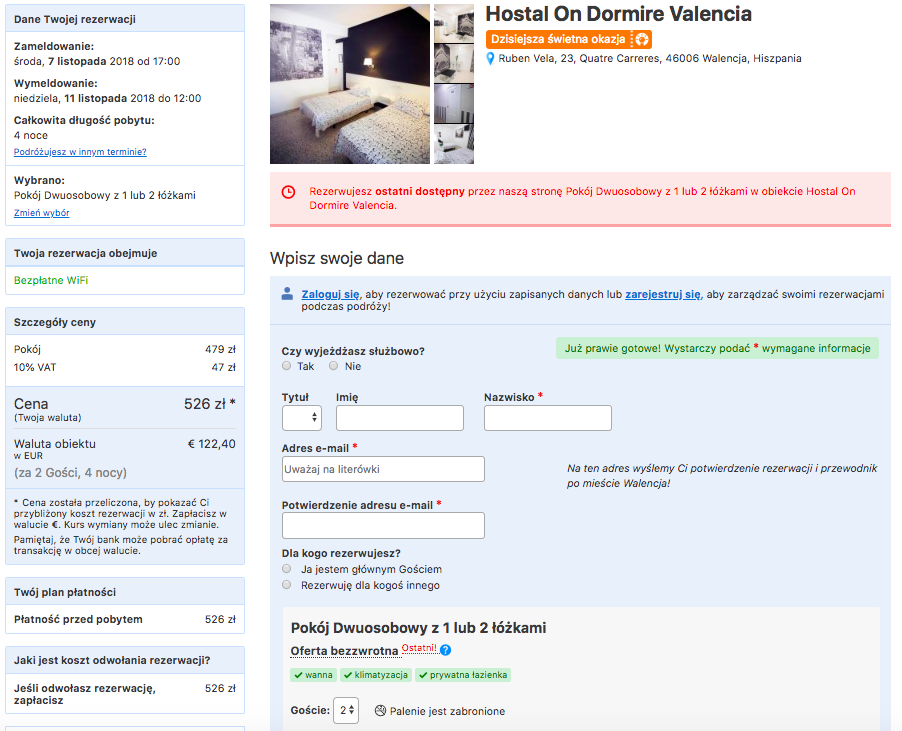The height and width of the screenshot is (731, 902).
Task: Click the user icon next to Zaloguj się
Action: 288,294
